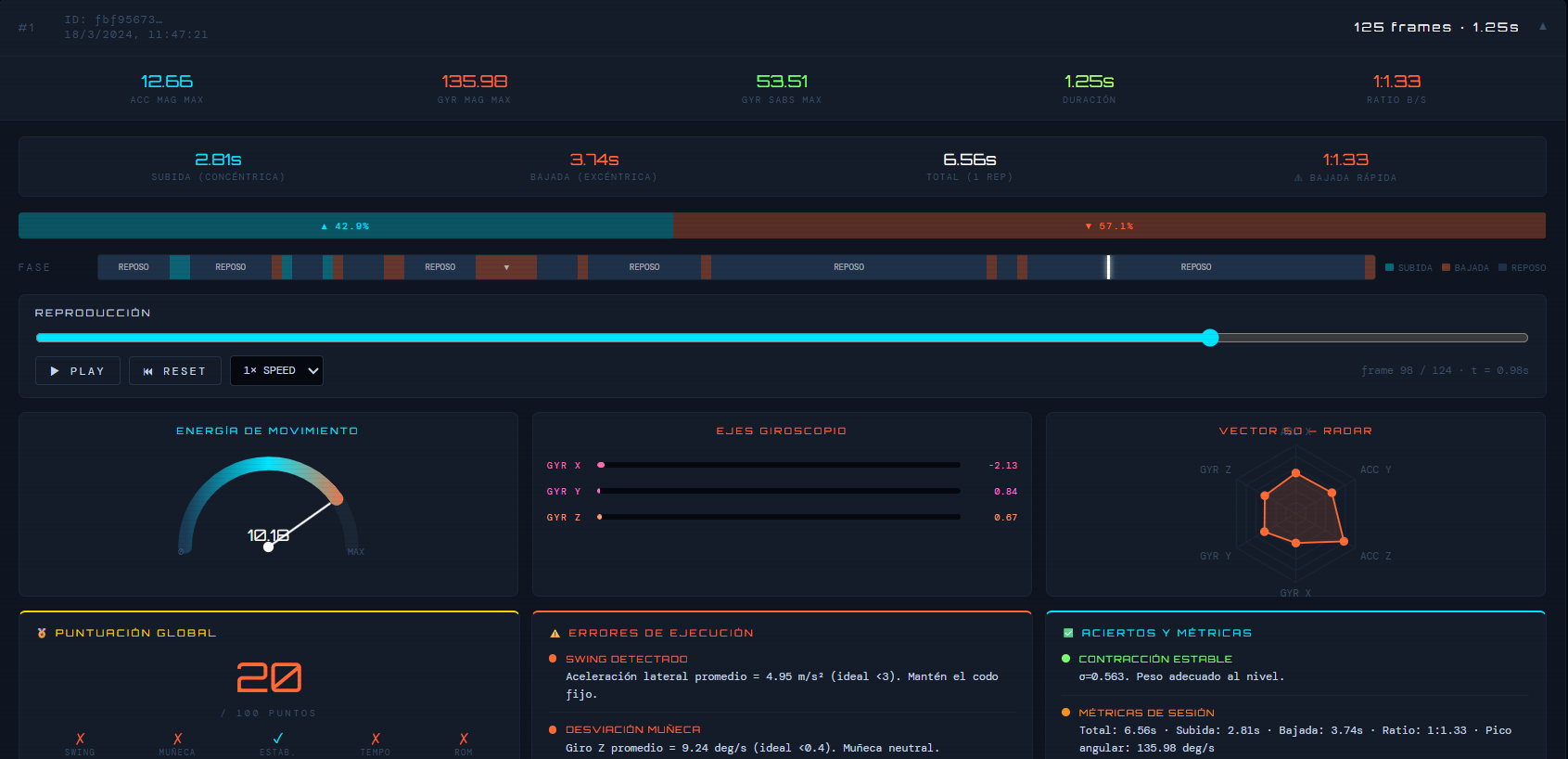Click the orange bullet beside Métricas de sesión
The height and width of the screenshot is (759, 1568).
[x=1065, y=713]
